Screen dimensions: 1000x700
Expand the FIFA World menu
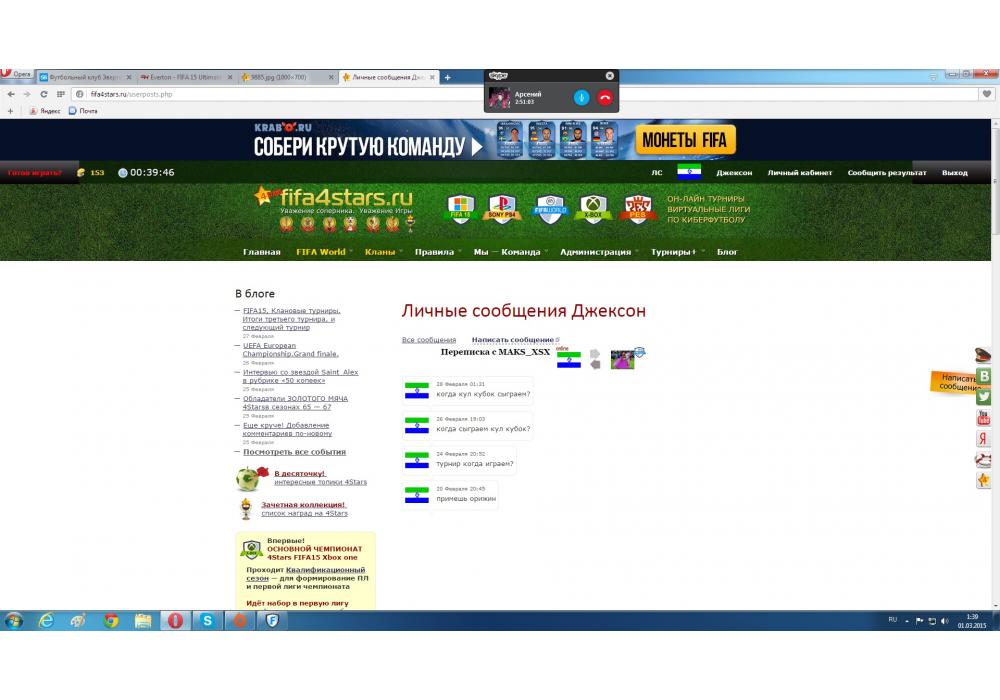pyautogui.click(x=323, y=252)
